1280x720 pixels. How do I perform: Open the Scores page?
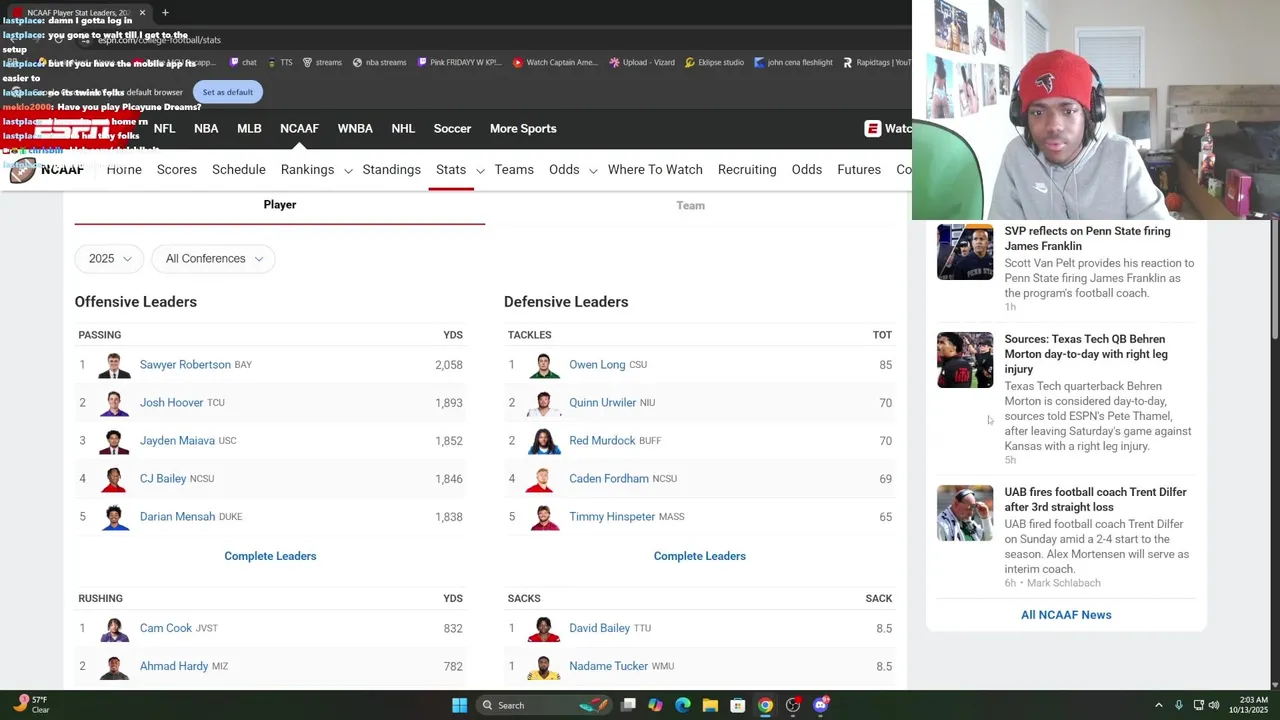[x=177, y=170]
